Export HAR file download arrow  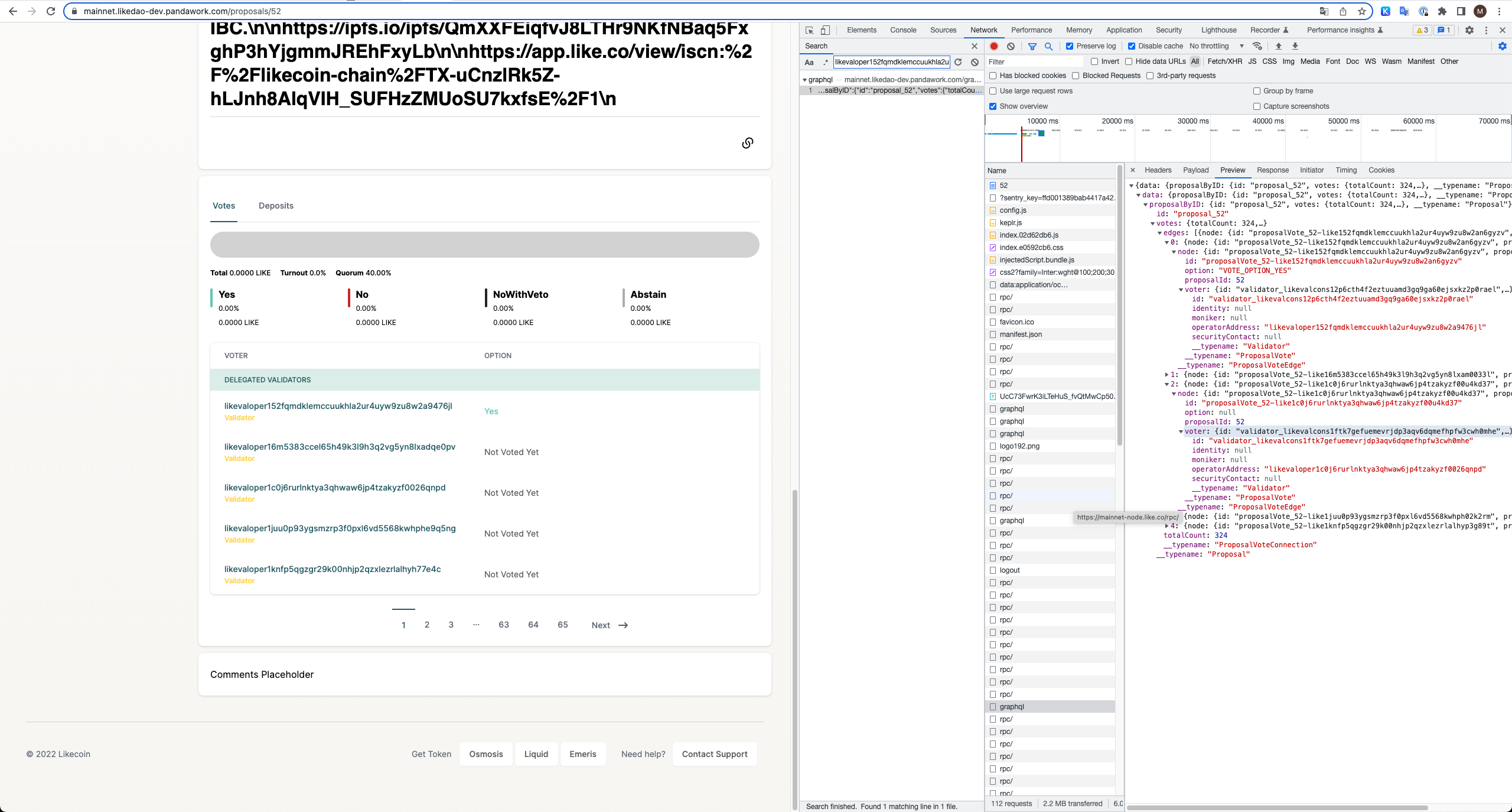point(1295,46)
